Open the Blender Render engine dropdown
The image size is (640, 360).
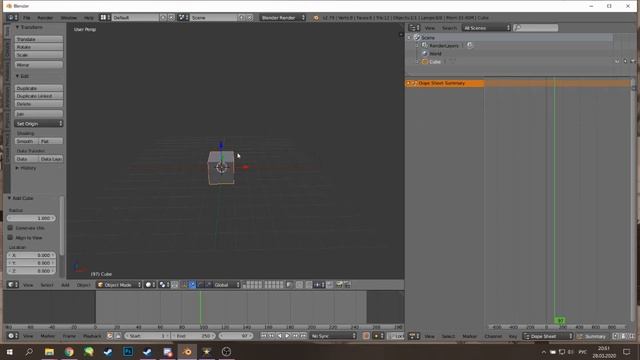pyautogui.click(x=283, y=18)
